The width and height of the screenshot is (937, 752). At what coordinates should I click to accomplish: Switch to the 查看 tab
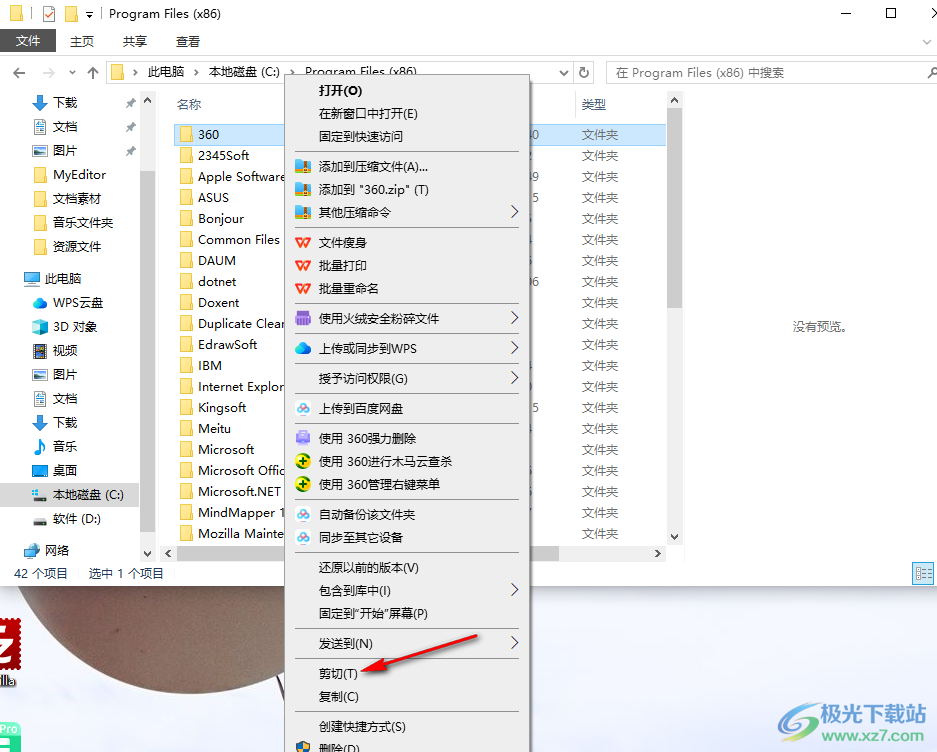pos(188,41)
